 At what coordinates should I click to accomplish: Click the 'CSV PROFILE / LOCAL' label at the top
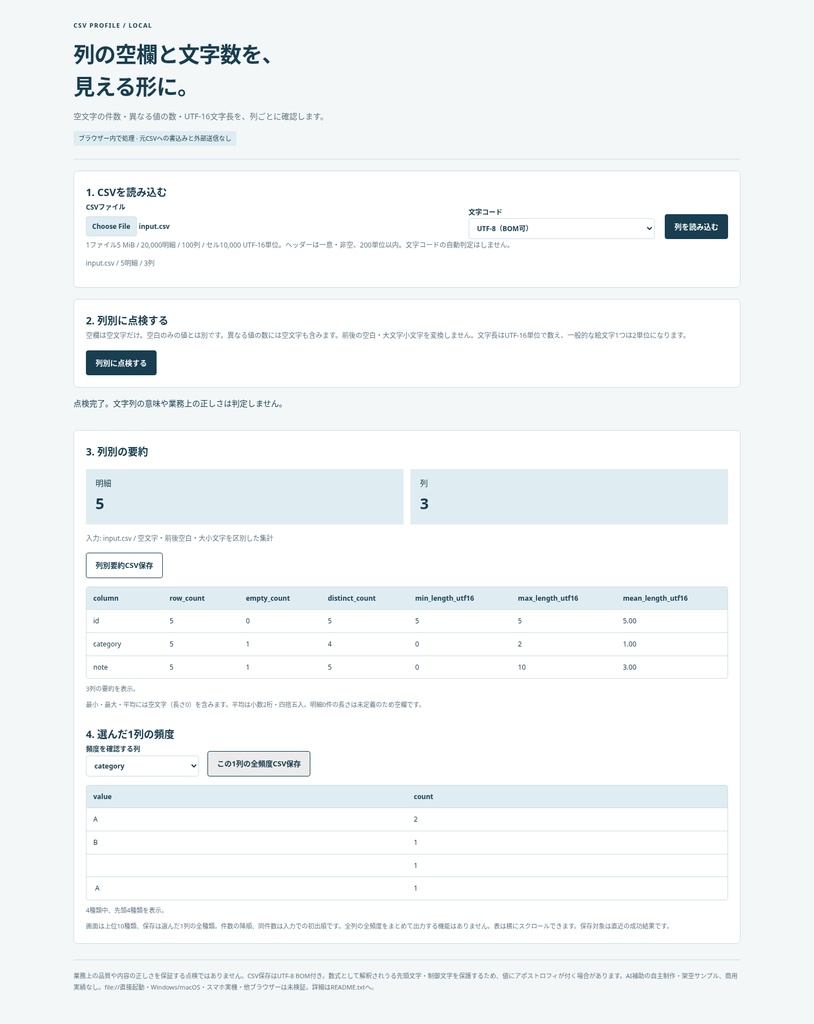(x=112, y=25)
